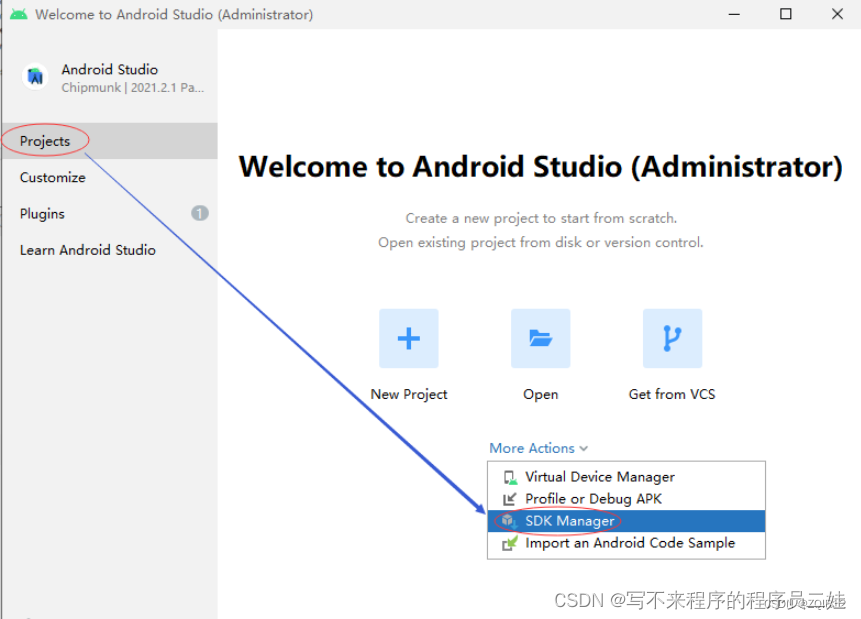Screen dimensions: 861x619
Task: Maximize the Welcome window
Action: tap(786, 14)
